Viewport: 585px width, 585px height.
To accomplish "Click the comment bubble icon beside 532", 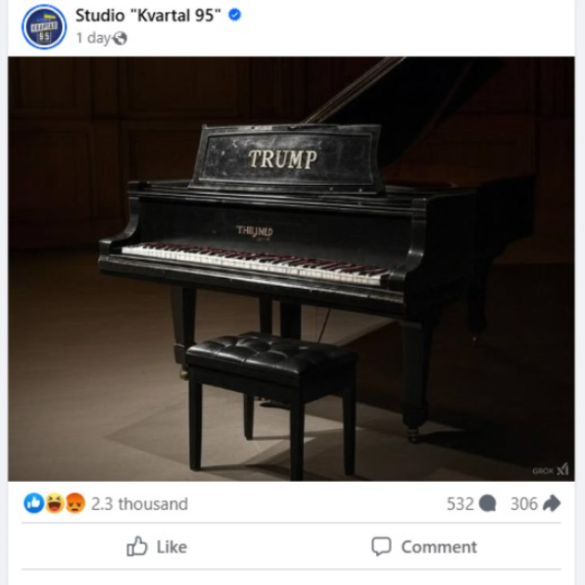I will pos(488,504).
